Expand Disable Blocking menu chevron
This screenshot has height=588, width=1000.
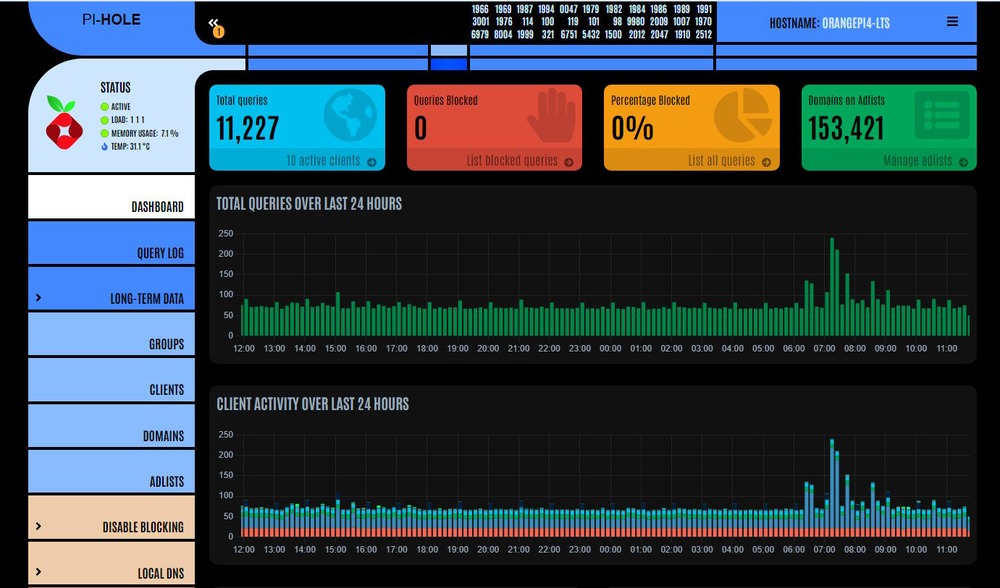point(38,526)
